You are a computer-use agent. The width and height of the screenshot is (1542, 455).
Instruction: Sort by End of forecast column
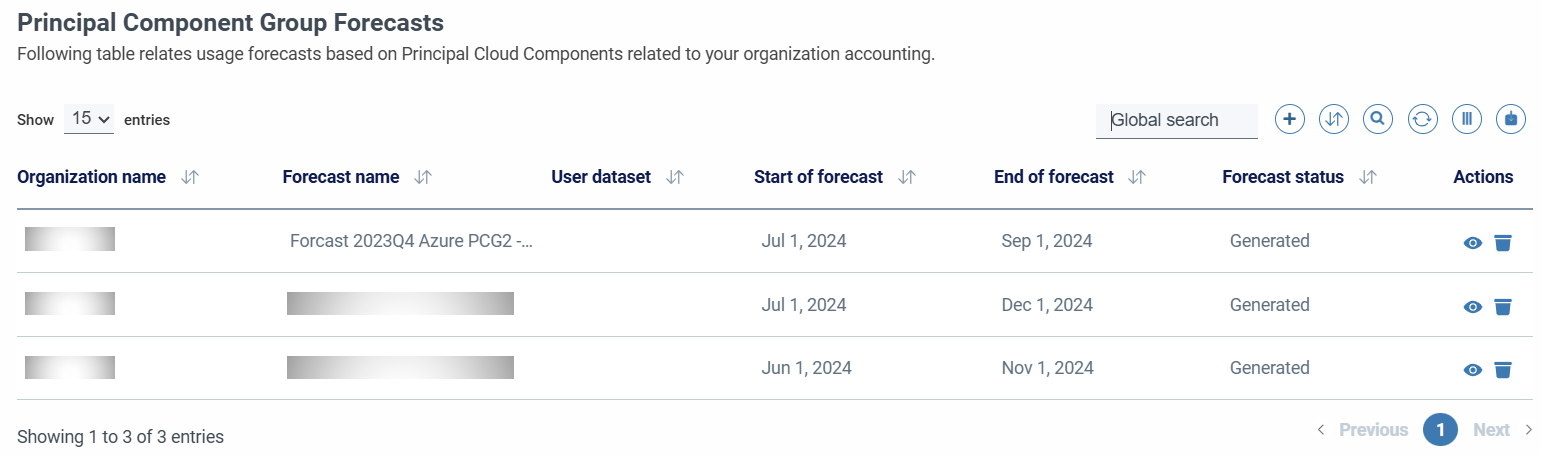[x=1137, y=177]
